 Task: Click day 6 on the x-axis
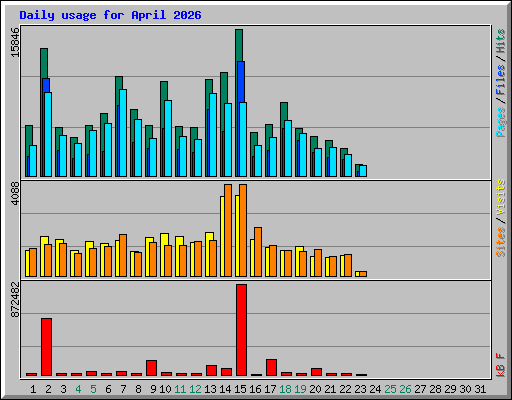108,389
